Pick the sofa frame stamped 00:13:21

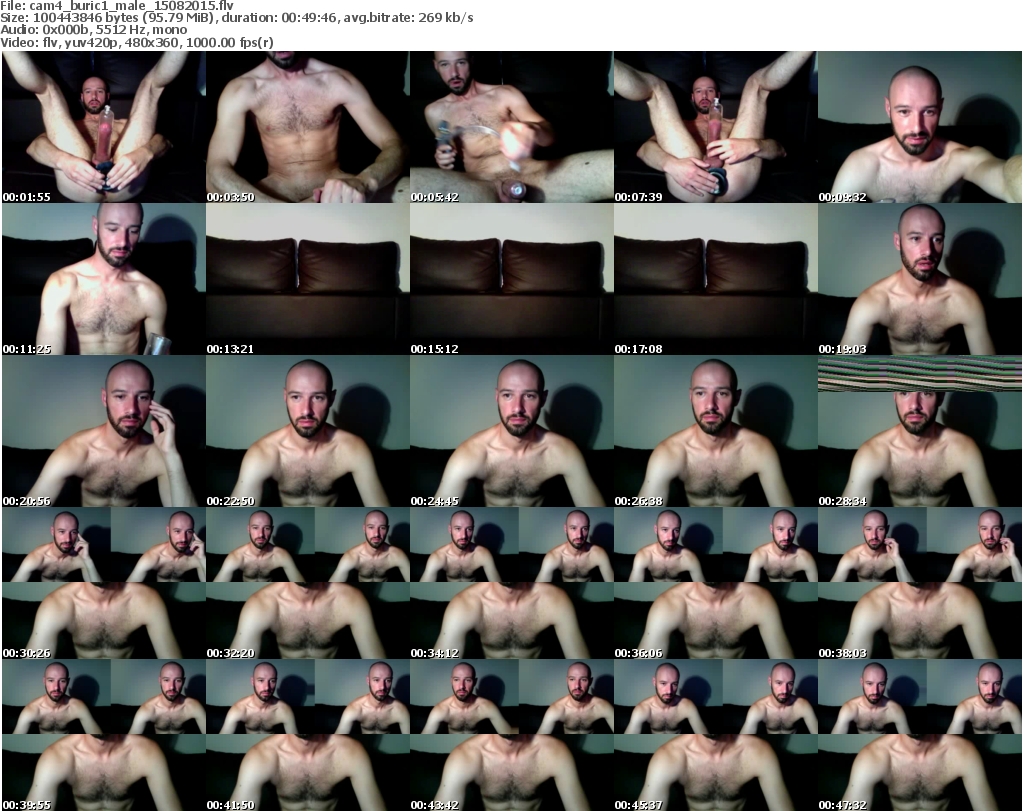click(308, 279)
